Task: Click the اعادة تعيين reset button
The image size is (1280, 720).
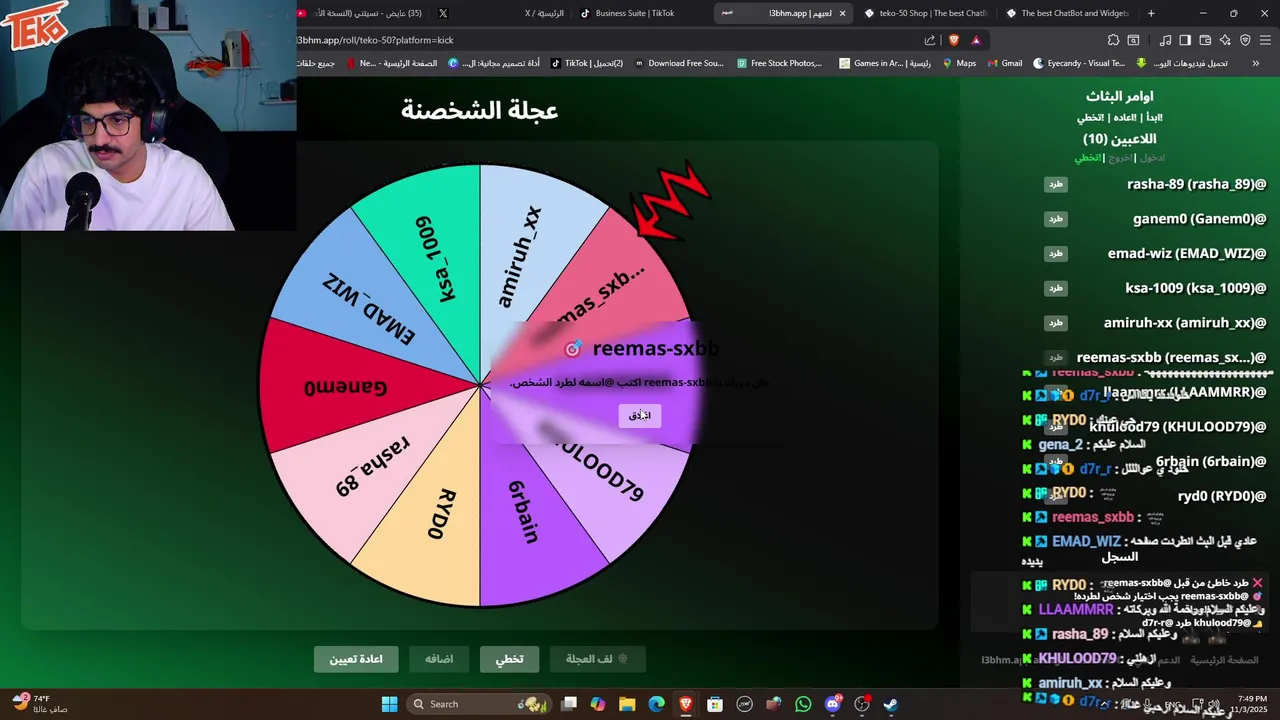Action: (356, 659)
